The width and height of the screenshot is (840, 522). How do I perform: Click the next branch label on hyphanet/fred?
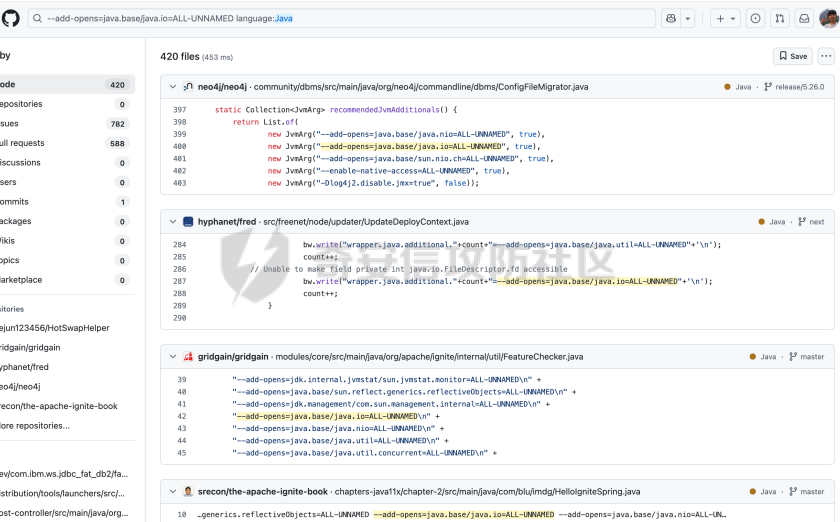[811, 222]
